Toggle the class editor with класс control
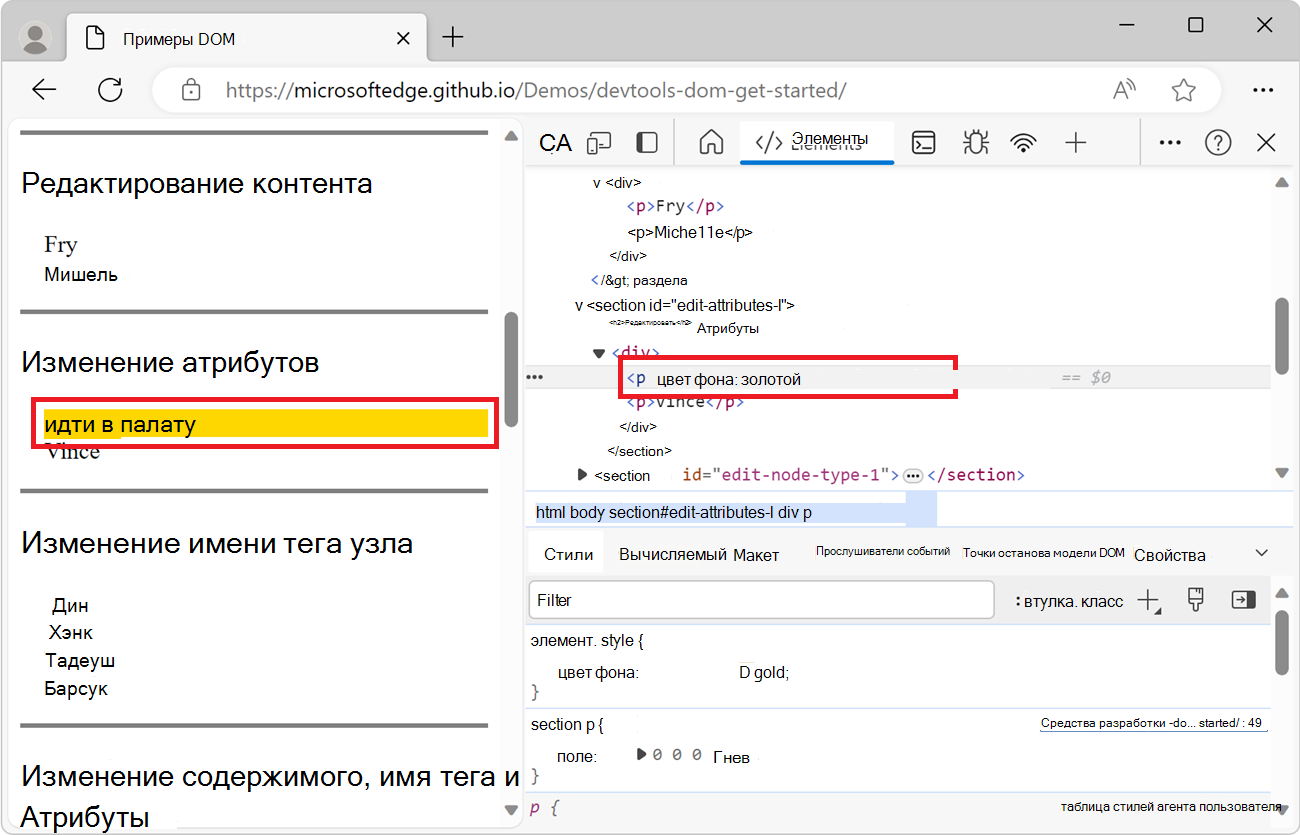The height and width of the screenshot is (835, 1300). [1100, 600]
